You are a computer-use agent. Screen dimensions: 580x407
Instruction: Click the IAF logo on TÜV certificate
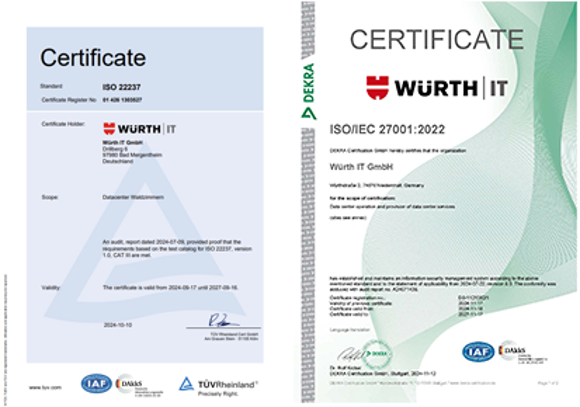click(x=97, y=384)
